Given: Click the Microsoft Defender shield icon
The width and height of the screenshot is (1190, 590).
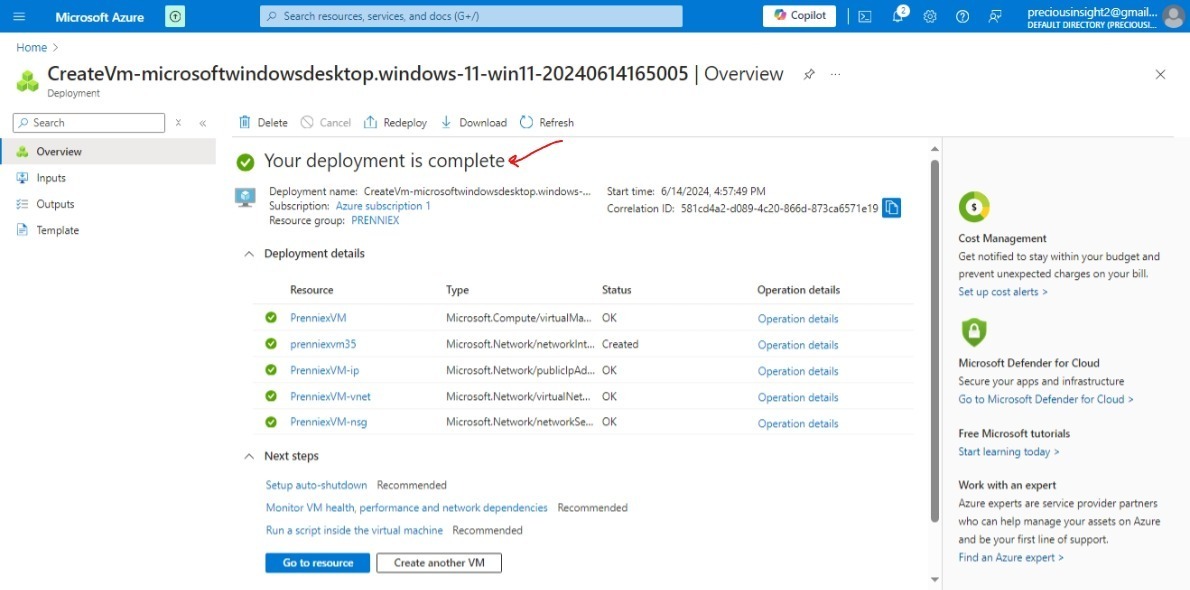Looking at the screenshot, I should pyautogui.click(x=974, y=332).
